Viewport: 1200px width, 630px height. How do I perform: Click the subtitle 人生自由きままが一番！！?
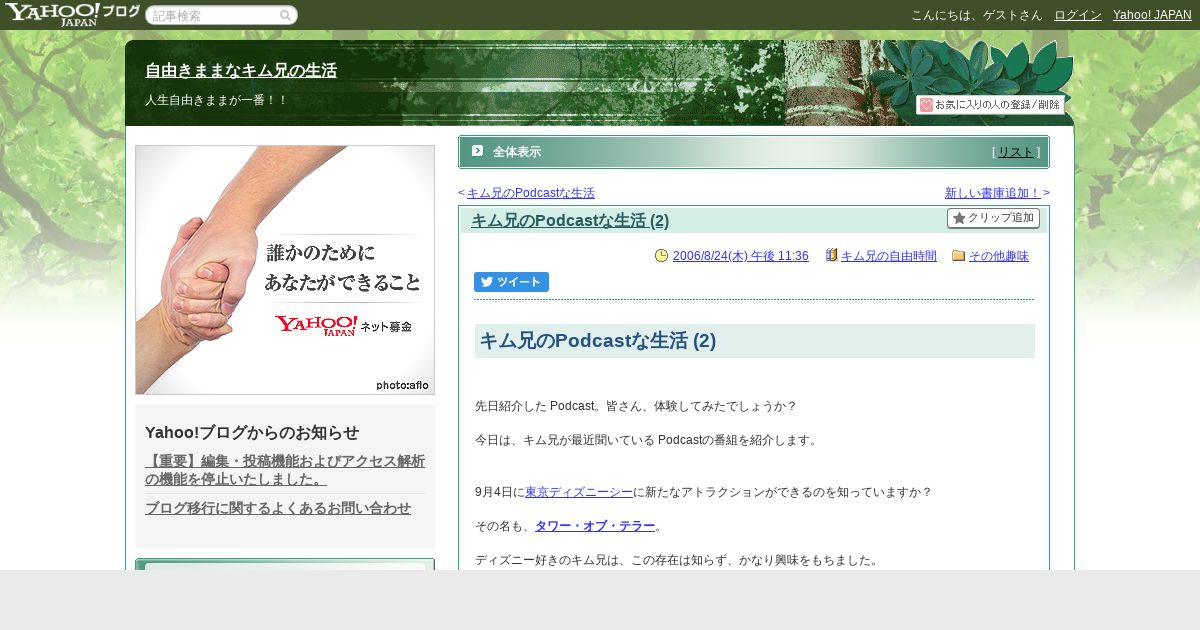(217, 100)
